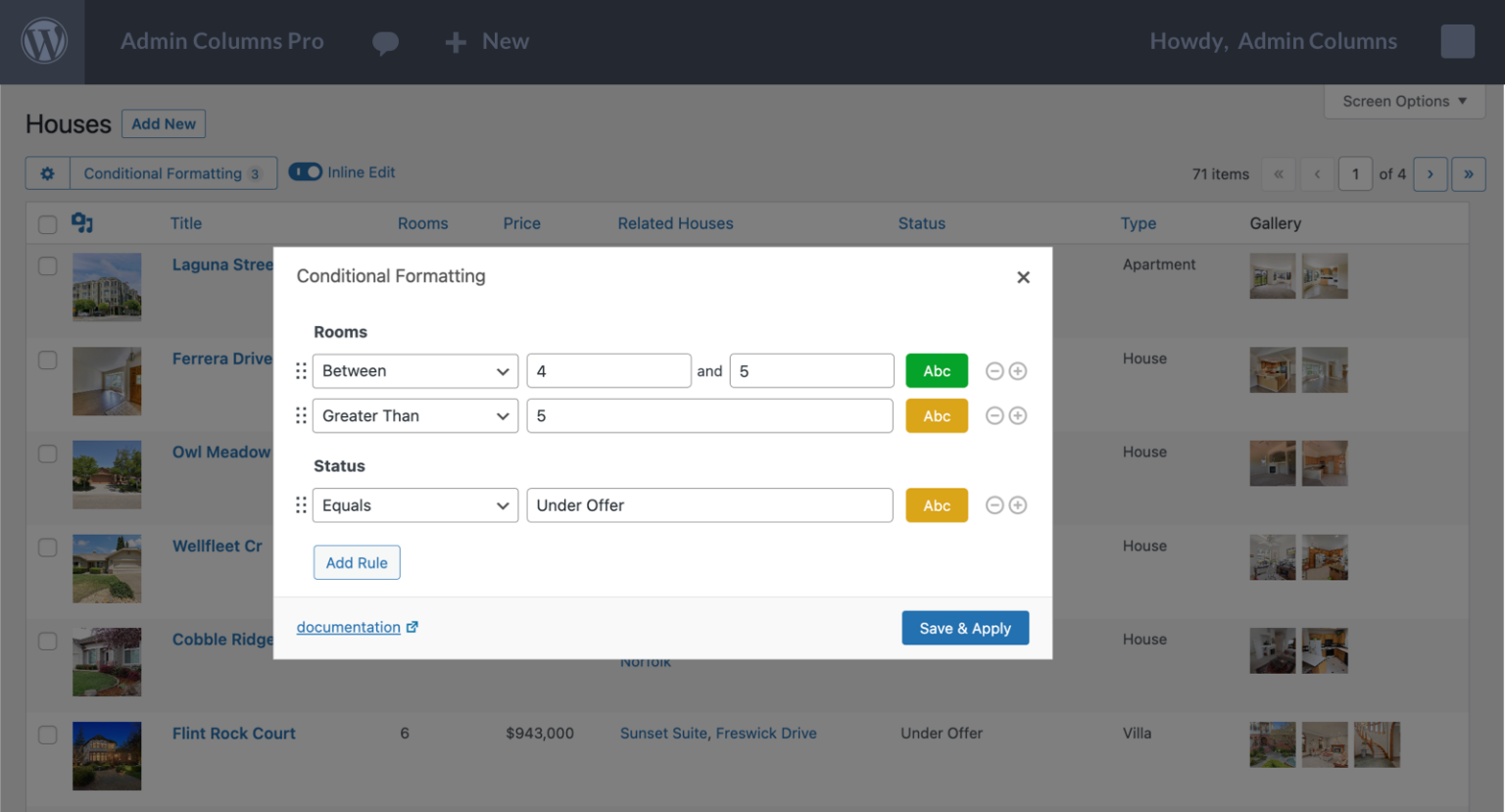Toggle the Inline Edit switch

[306, 172]
